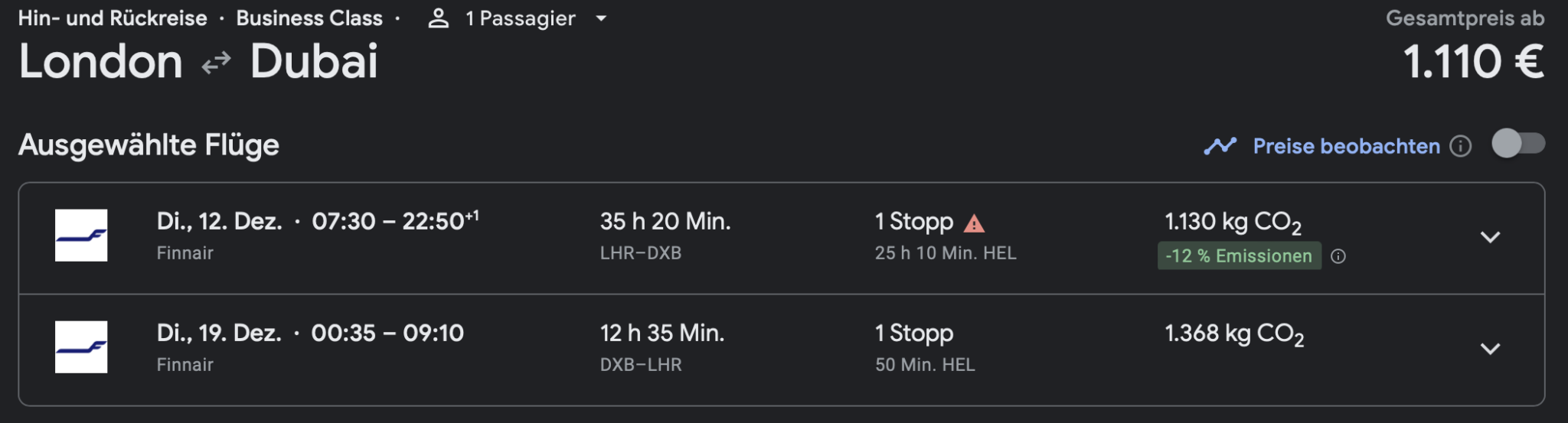Click the passenger person icon

coord(438,18)
